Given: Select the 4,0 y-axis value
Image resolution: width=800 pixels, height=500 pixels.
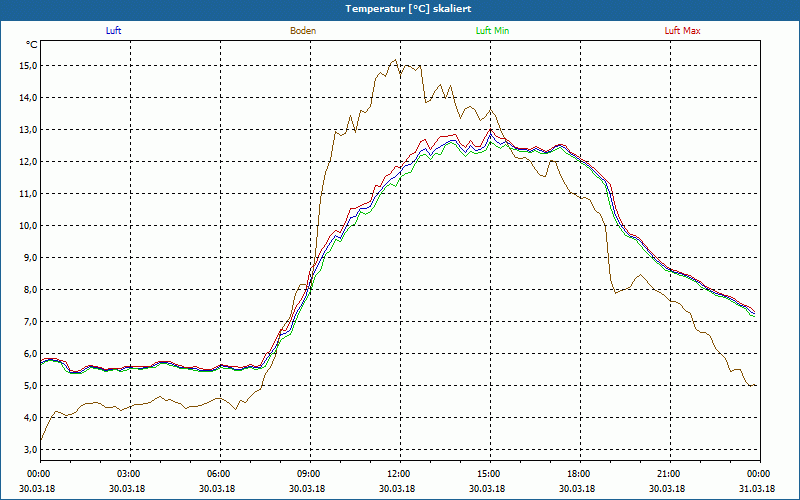Looking at the screenshot, I should [x=30, y=417].
